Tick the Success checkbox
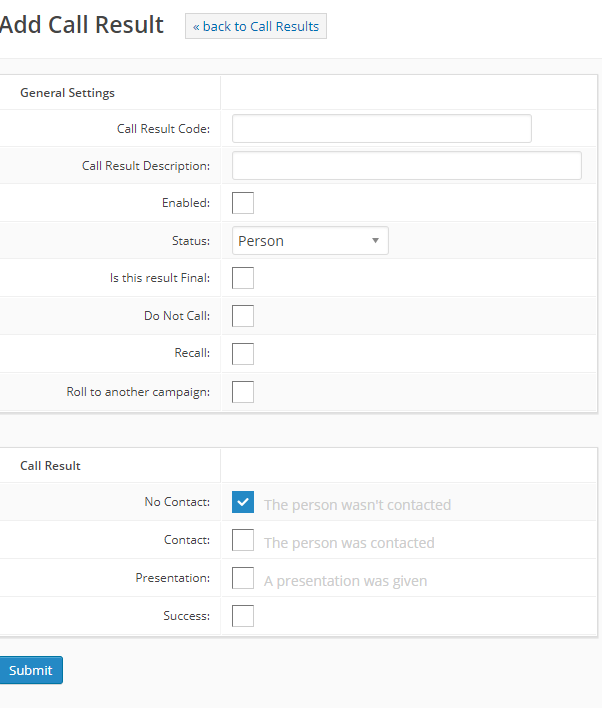 point(243,616)
